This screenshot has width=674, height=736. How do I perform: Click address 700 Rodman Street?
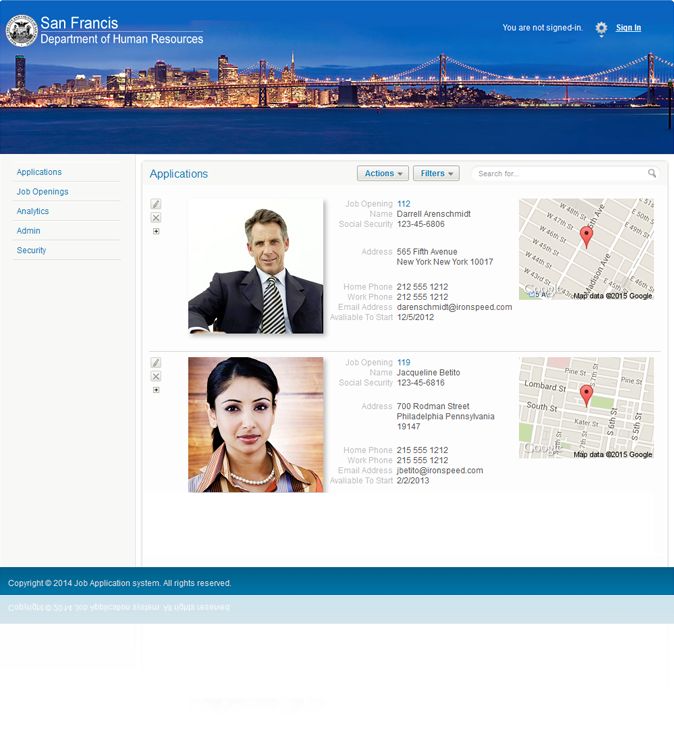pos(433,406)
